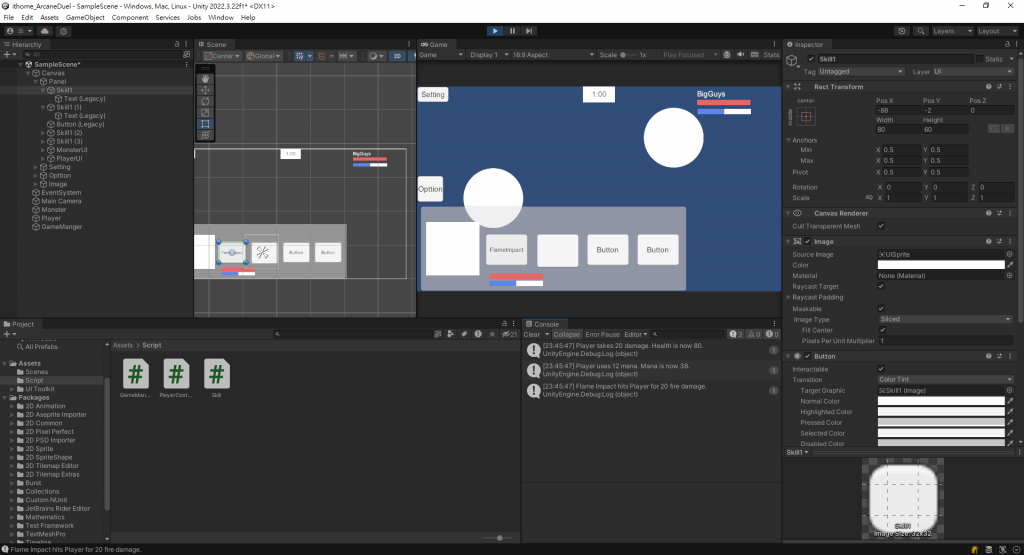1024x555 pixels.
Task: Toggle console error count filter
Action: [x=772, y=334]
